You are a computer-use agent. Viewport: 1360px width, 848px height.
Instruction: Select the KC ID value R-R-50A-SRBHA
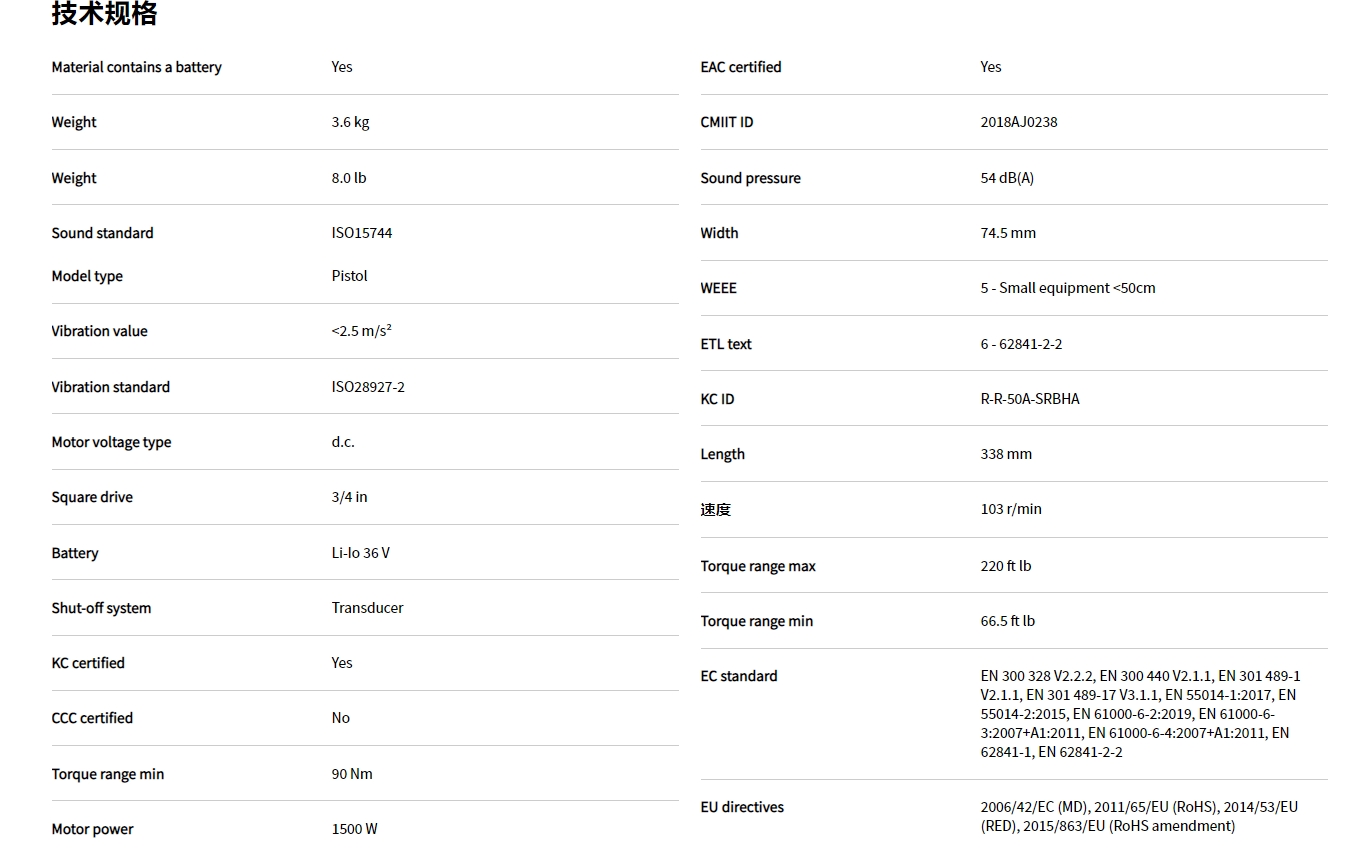1029,399
